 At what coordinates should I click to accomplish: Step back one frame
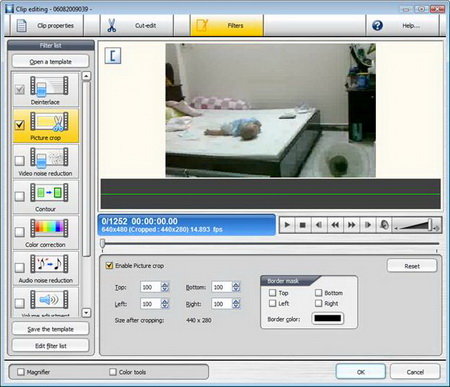pyautogui.click(x=319, y=225)
